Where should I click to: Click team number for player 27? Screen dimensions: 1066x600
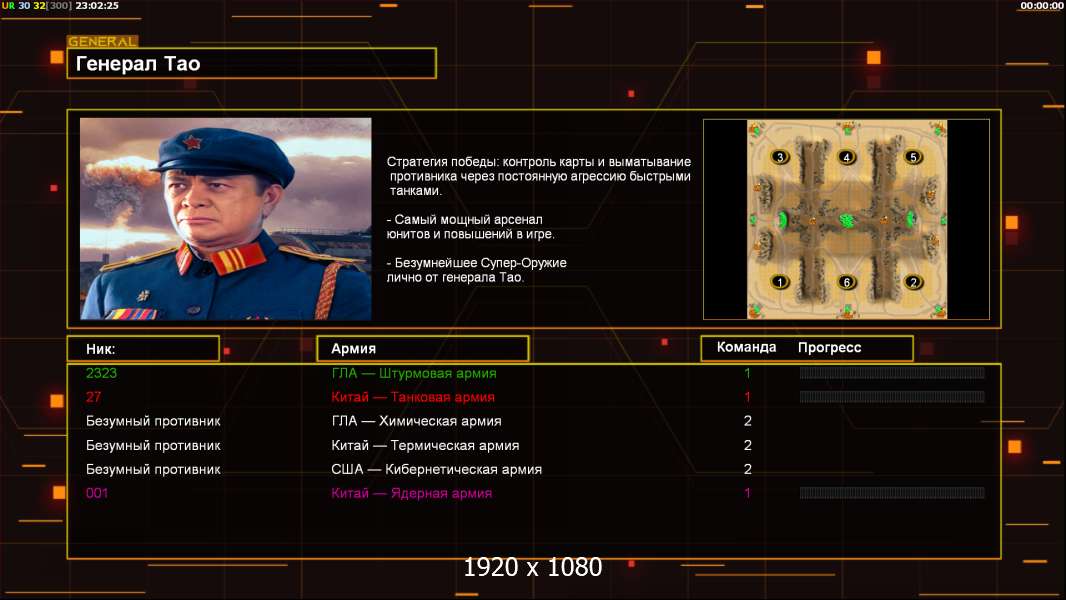(747, 397)
